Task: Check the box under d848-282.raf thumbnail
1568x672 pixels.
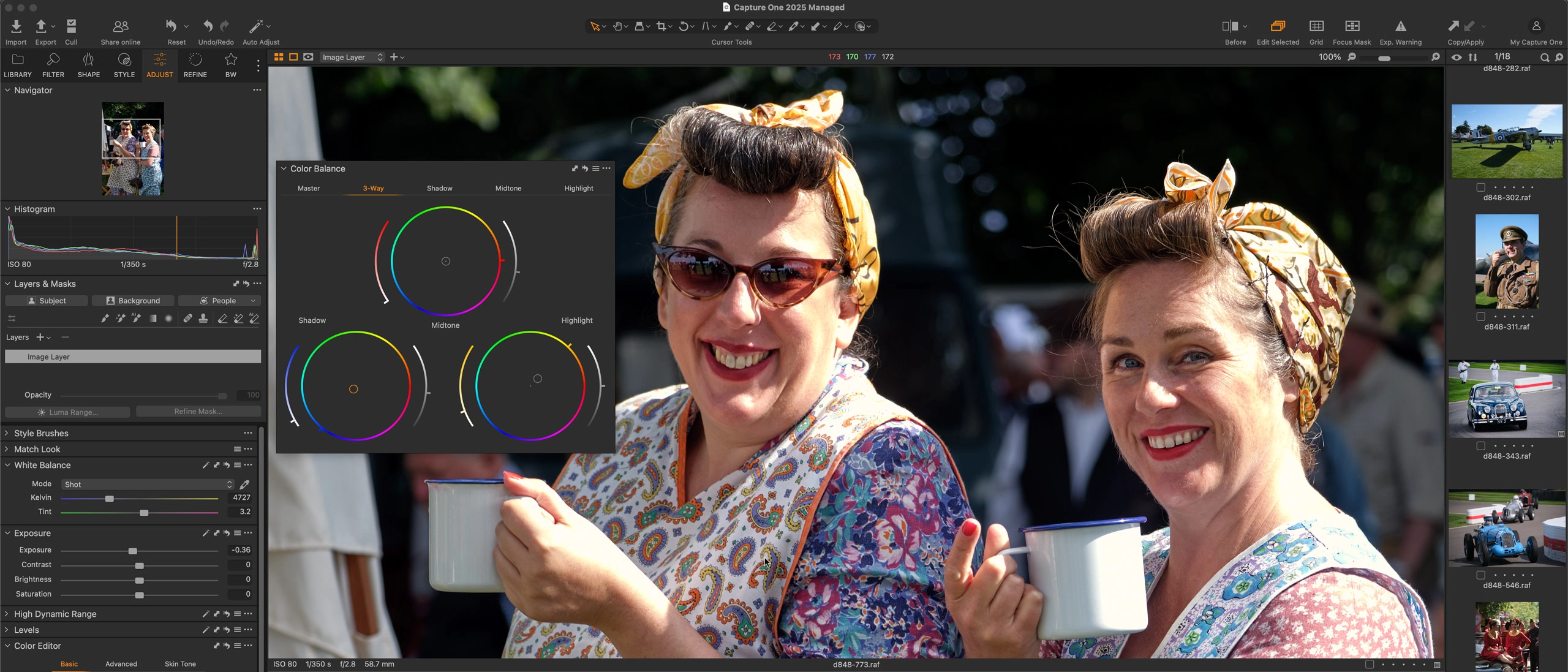Action: [x=1480, y=187]
